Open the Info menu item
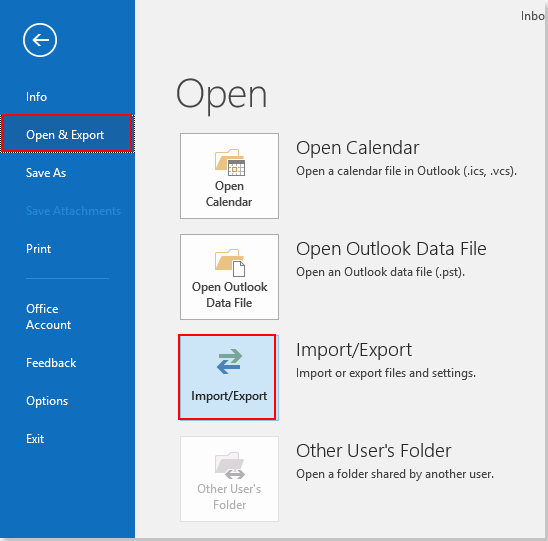548x541 pixels. point(36,97)
